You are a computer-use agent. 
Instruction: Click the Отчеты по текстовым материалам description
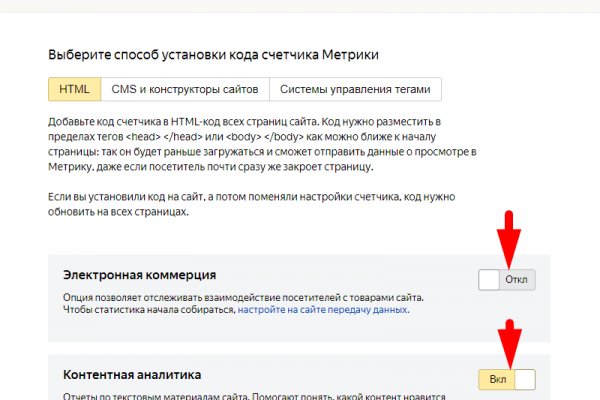coord(250,396)
